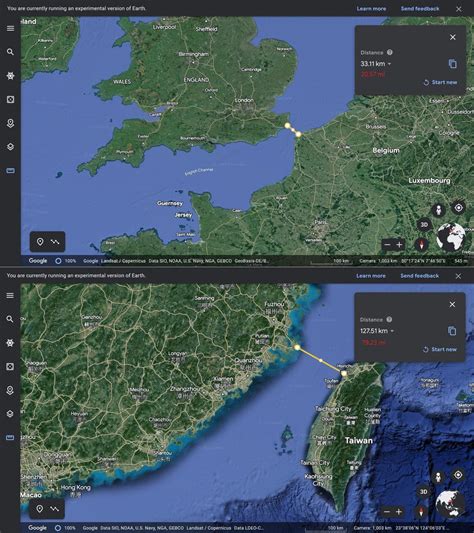Open search in the top Earth window
The width and height of the screenshot is (474, 533).
pyautogui.click(x=11, y=52)
